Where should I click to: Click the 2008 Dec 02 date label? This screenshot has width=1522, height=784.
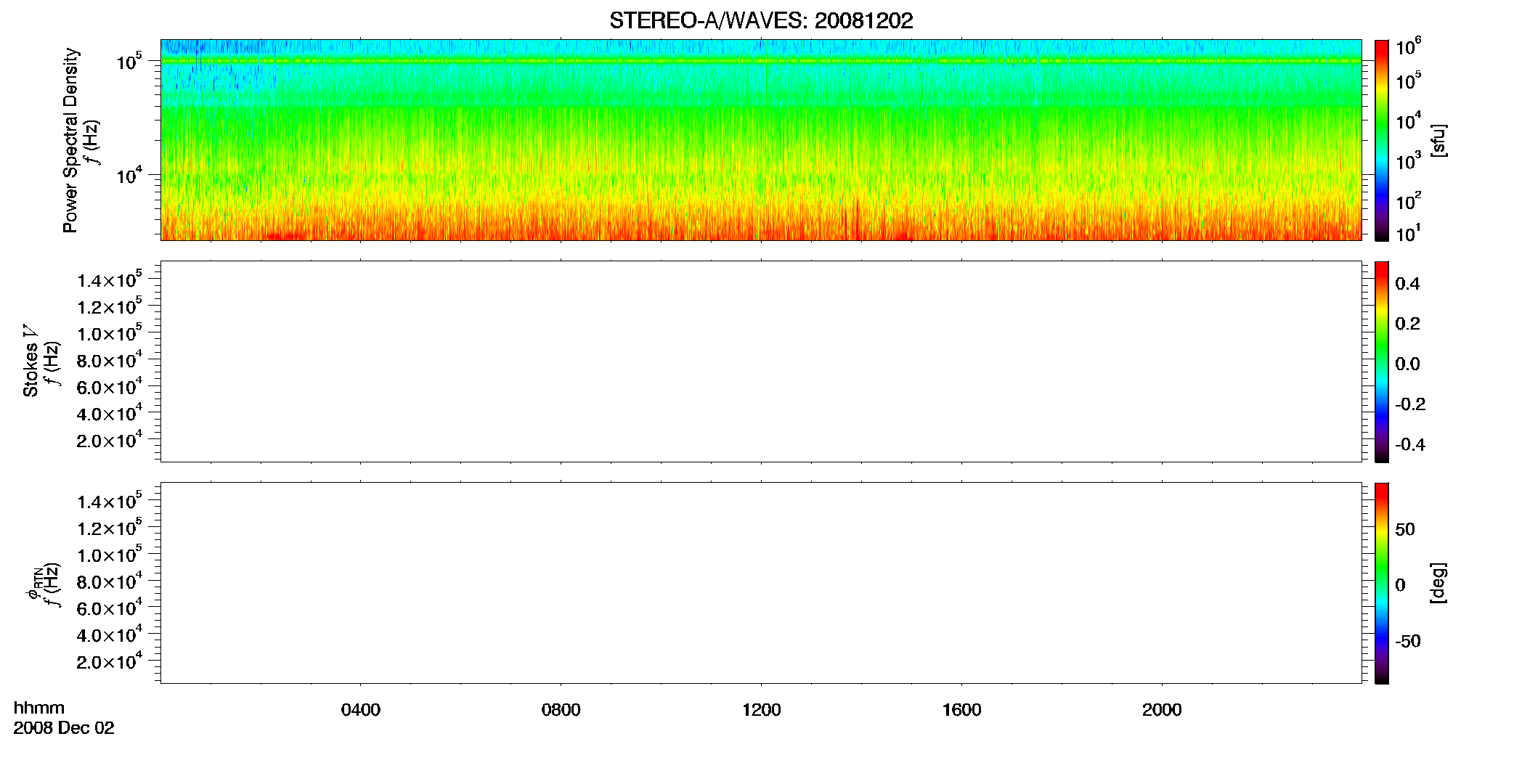(64, 728)
